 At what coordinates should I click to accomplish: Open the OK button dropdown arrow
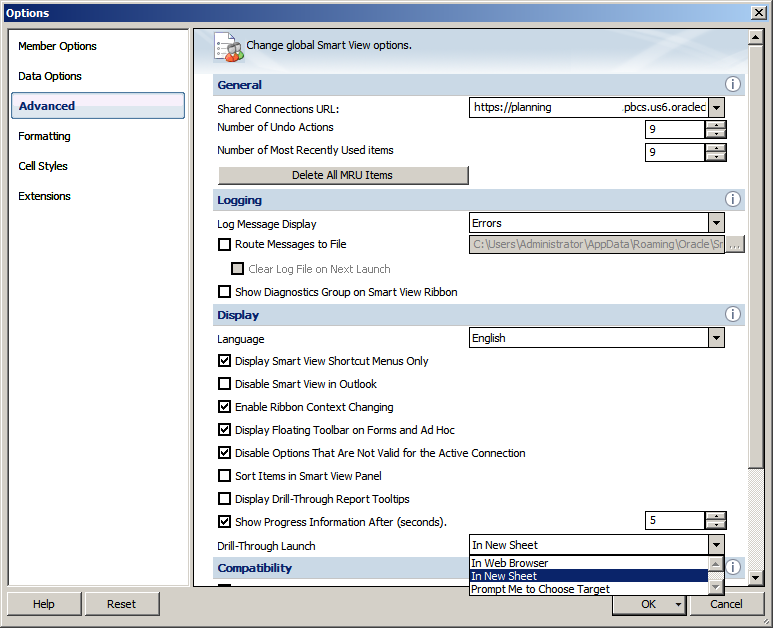(678, 604)
